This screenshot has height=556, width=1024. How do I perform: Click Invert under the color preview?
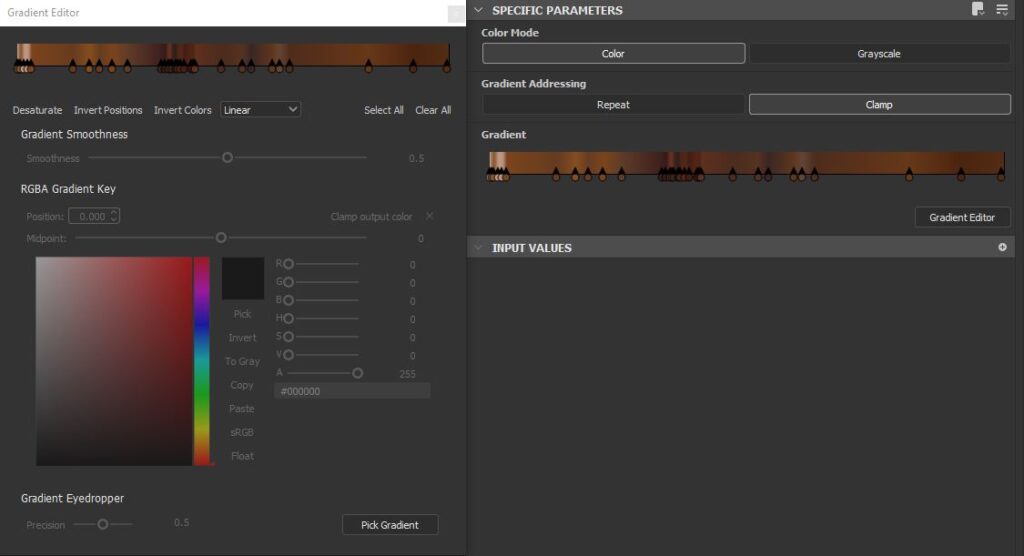(x=242, y=338)
